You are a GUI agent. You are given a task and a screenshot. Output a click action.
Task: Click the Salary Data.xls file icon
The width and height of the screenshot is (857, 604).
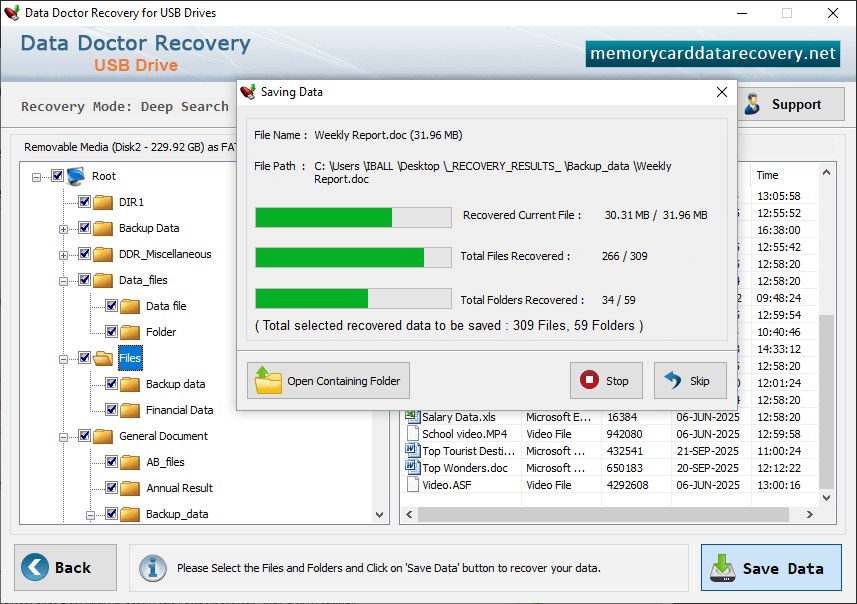coord(412,417)
